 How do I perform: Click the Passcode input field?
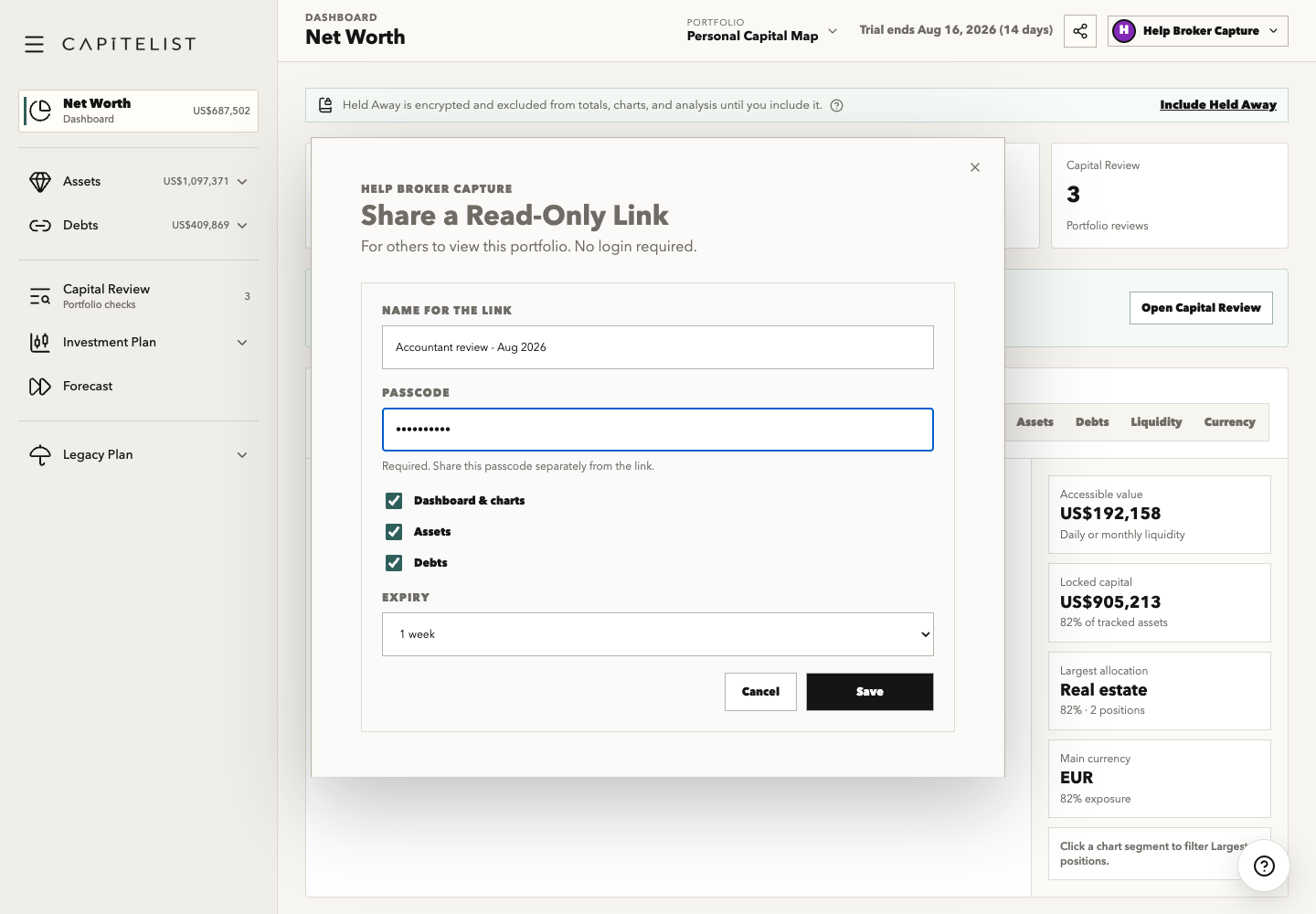(658, 430)
